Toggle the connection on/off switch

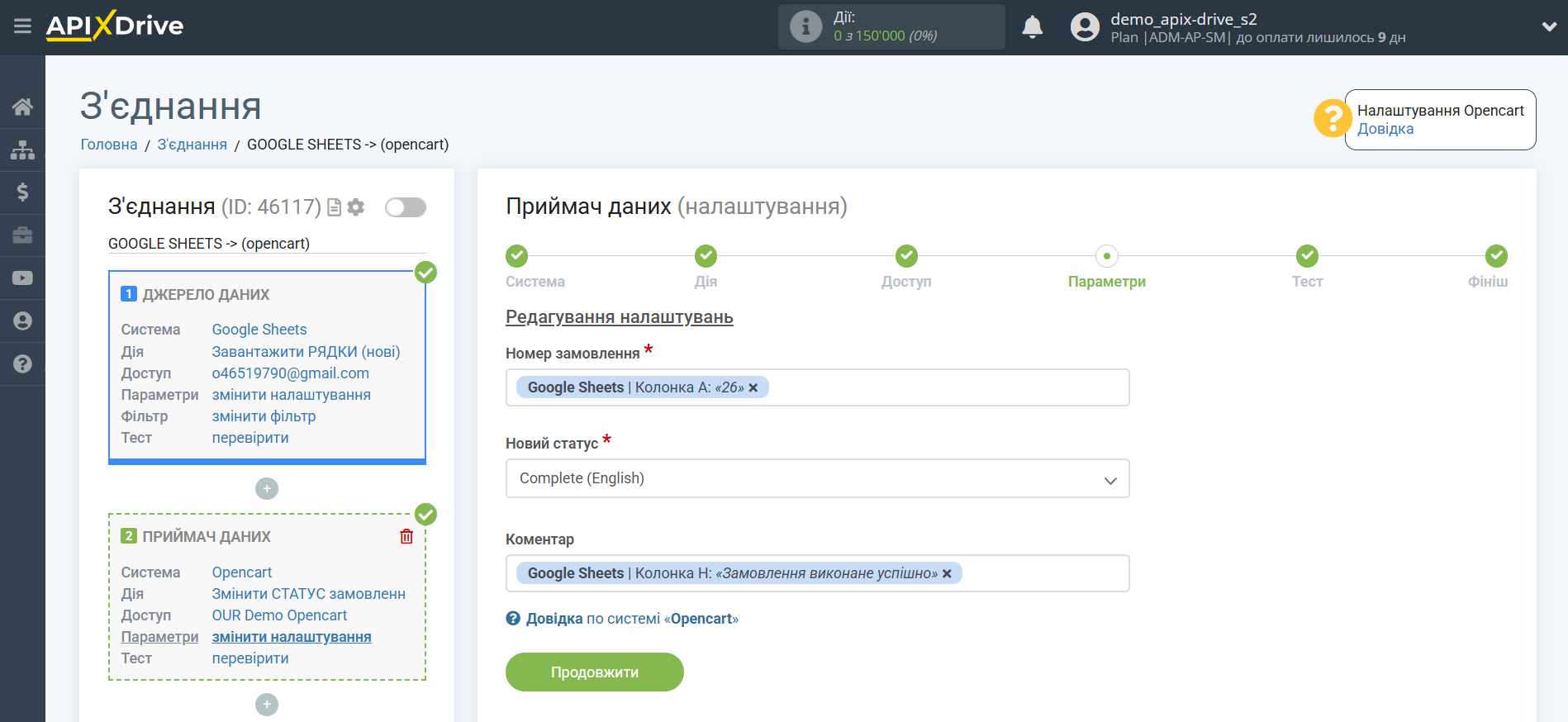(405, 207)
